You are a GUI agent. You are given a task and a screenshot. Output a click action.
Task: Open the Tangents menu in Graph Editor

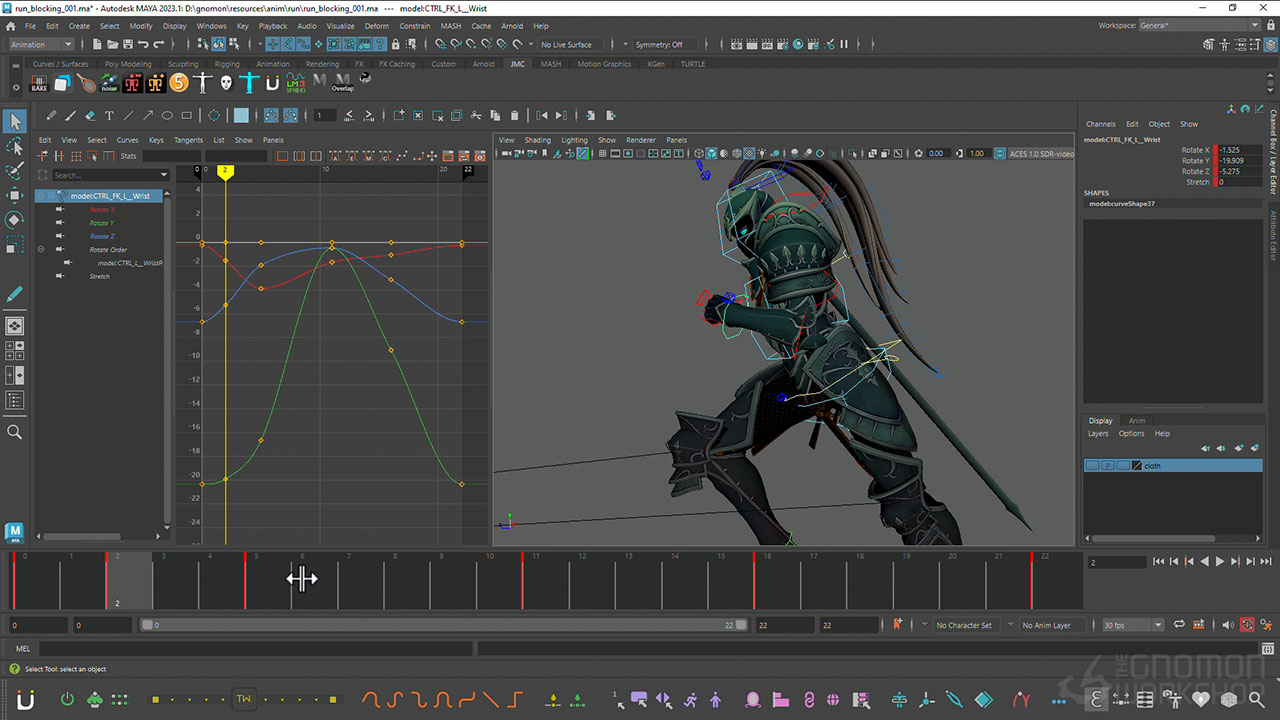point(188,140)
